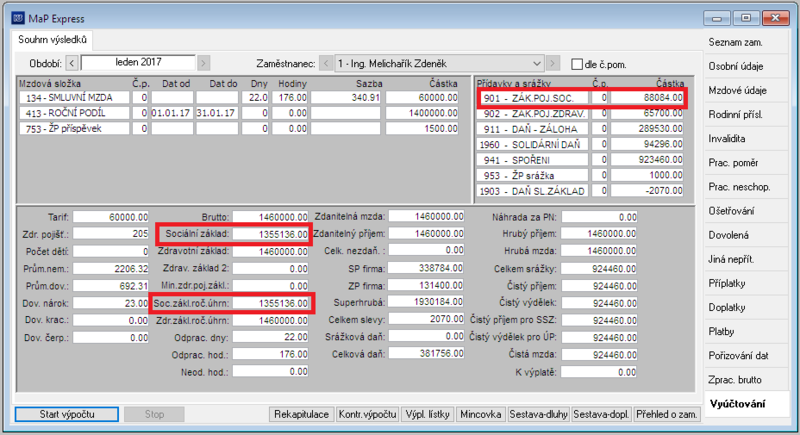Click the SP firma value 338784.00

point(427,268)
